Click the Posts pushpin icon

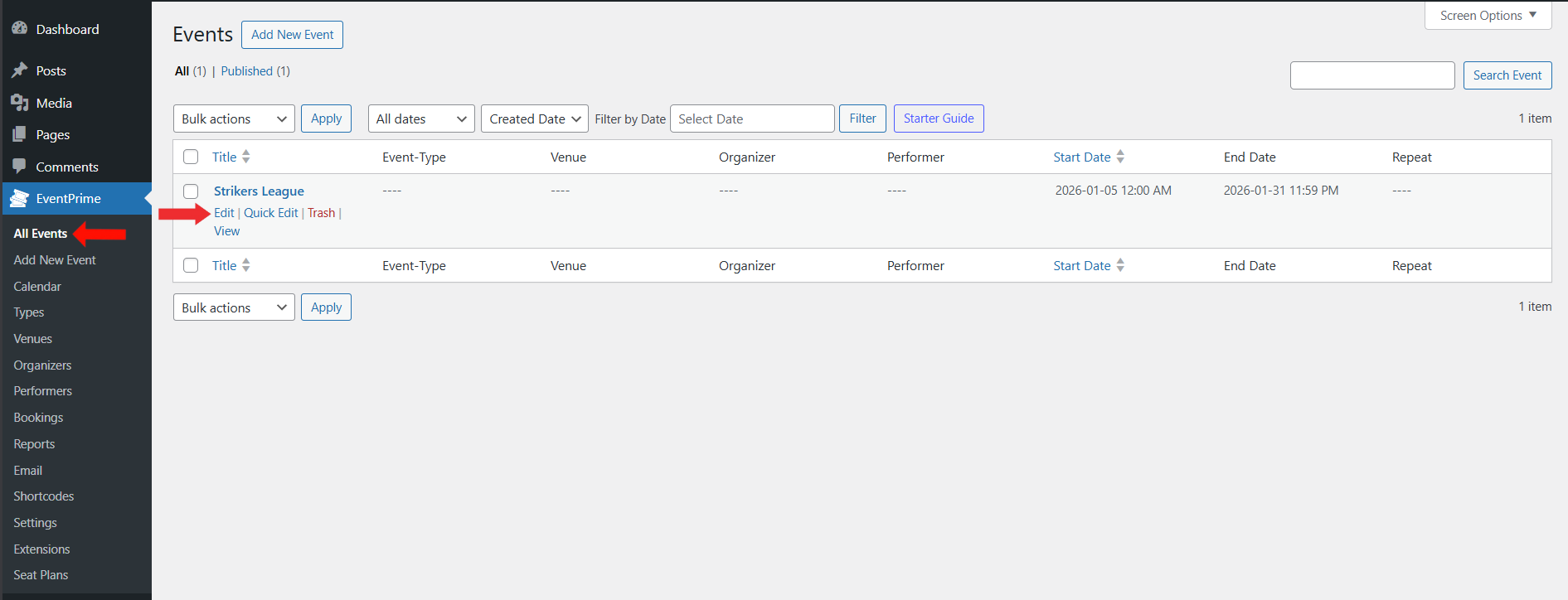click(20, 70)
